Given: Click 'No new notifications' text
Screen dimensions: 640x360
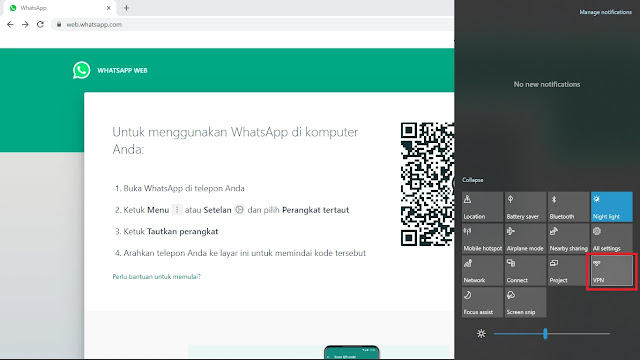Looking at the screenshot, I should point(547,84).
